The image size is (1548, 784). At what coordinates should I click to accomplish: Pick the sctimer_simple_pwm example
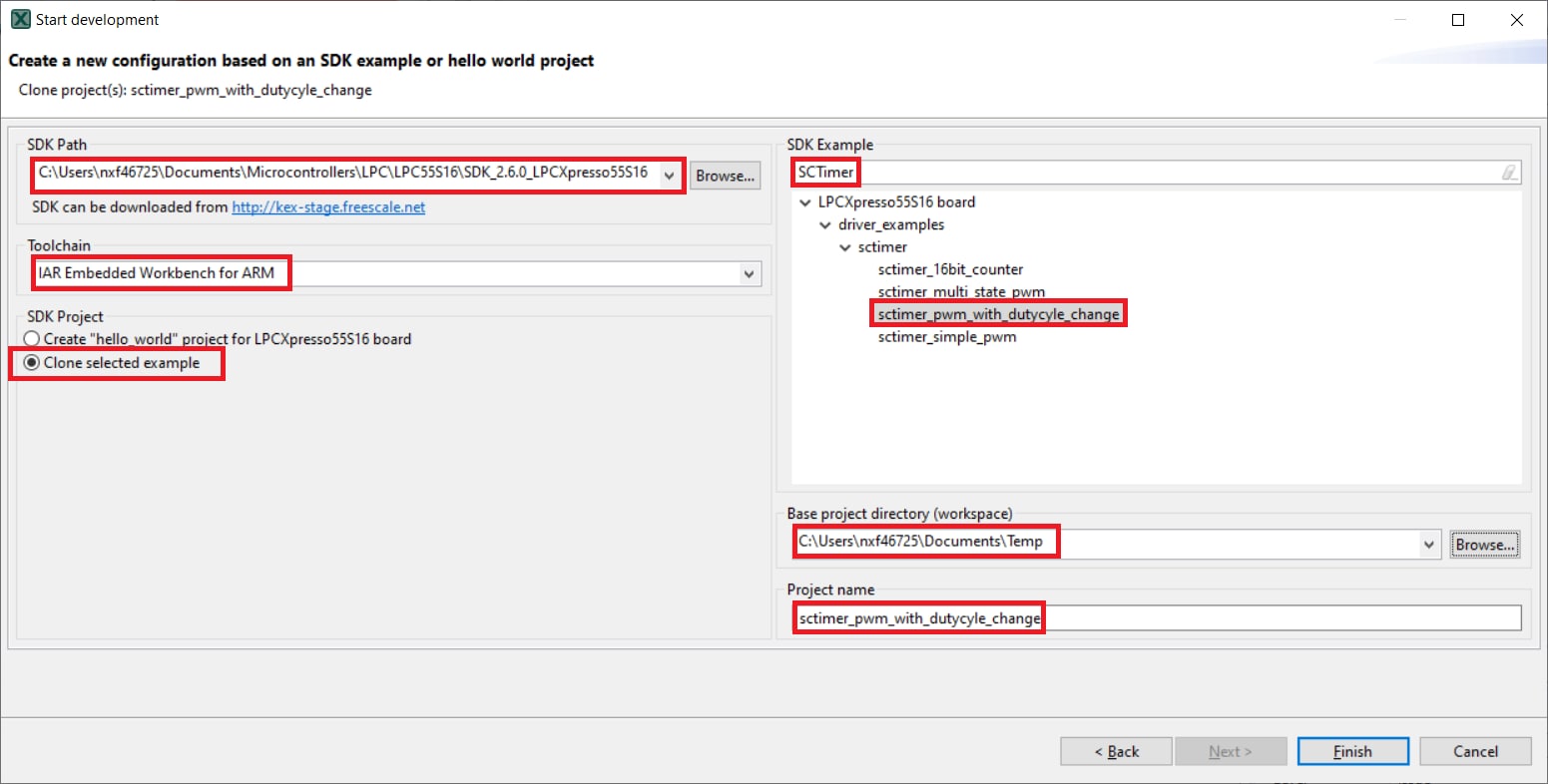(x=947, y=337)
